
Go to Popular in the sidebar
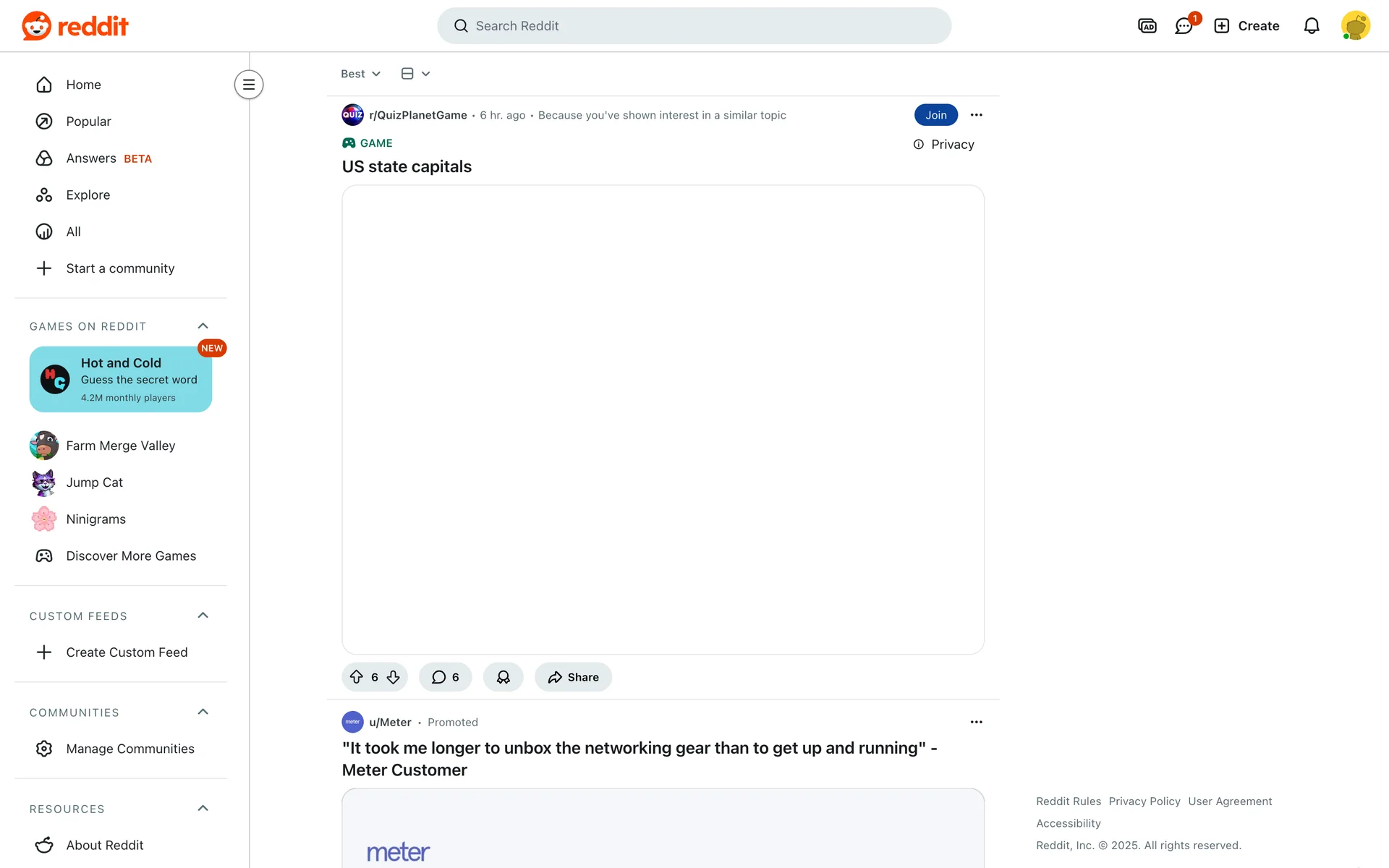(88, 122)
